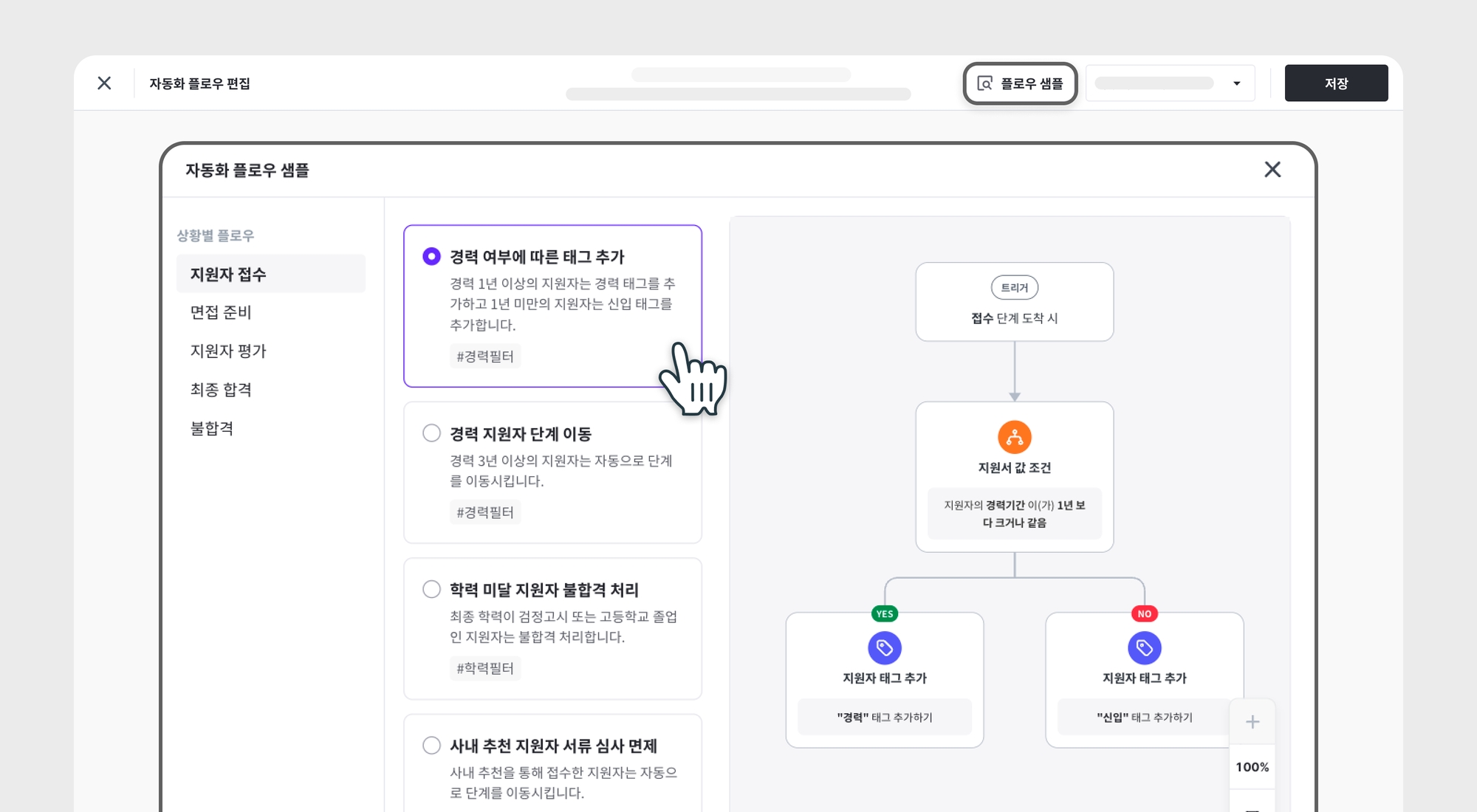Open the 최종 합격 category

coord(221,390)
